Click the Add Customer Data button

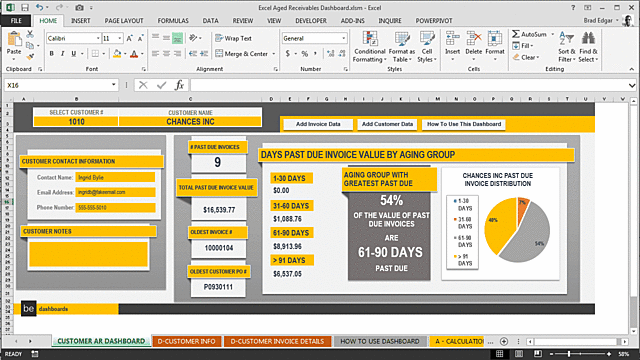(387, 124)
